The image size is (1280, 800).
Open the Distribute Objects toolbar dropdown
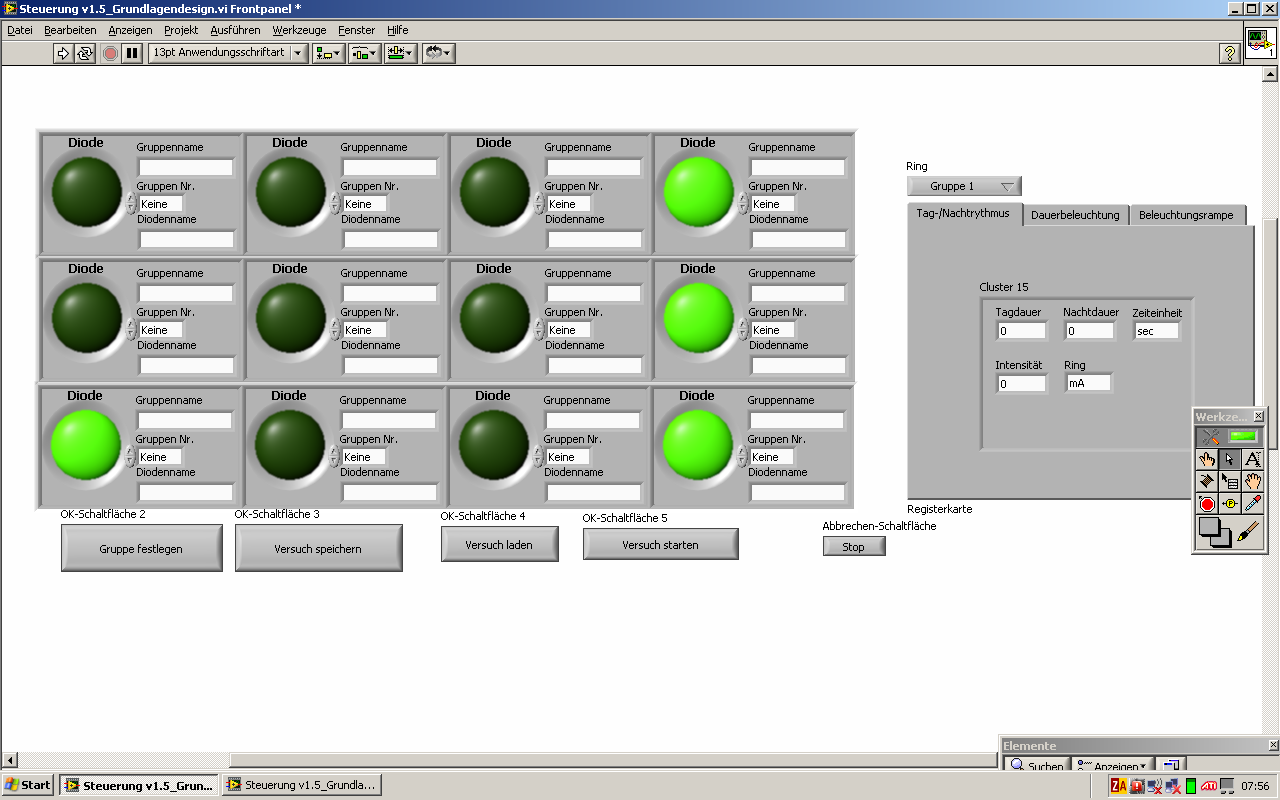(364, 53)
